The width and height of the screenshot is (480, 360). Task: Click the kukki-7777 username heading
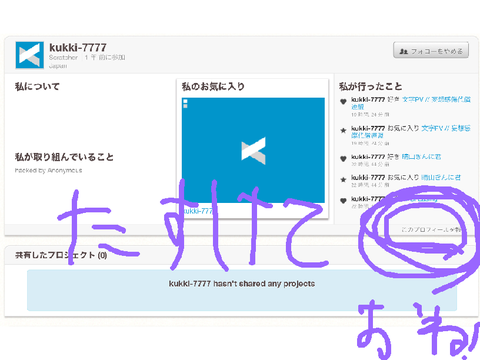[x=78, y=48]
